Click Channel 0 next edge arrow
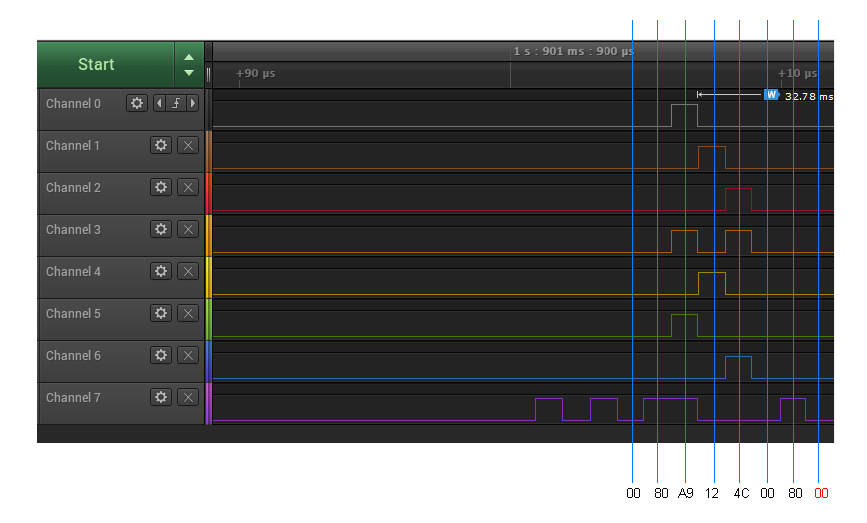 coord(192,103)
